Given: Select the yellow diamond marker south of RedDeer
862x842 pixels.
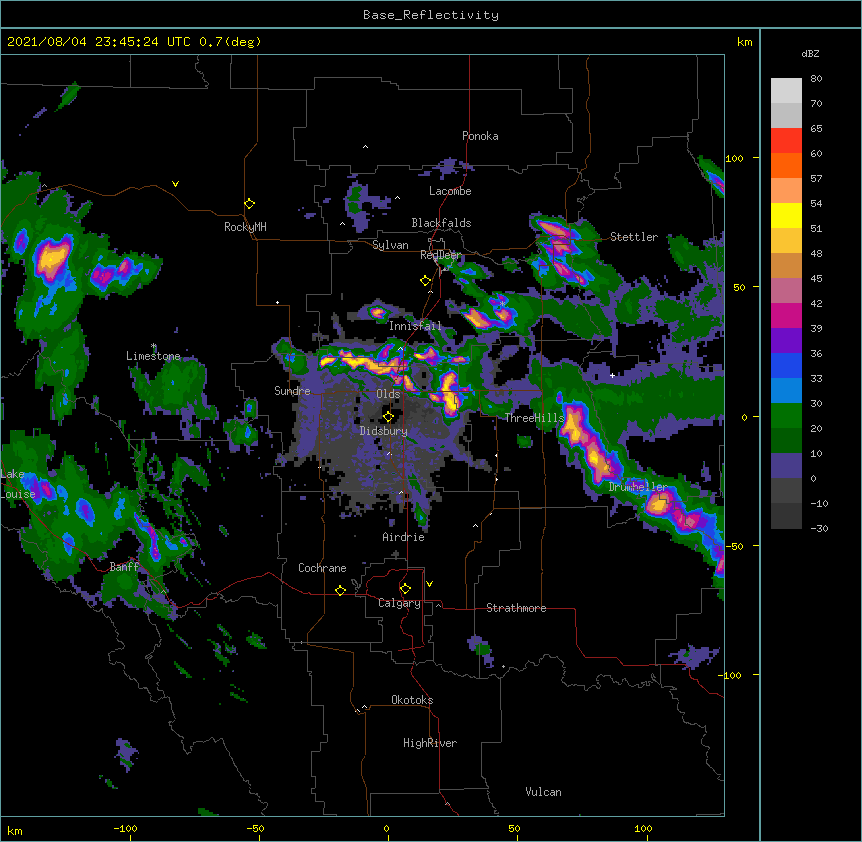Looking at the screenshot, I should [x=425, y=281].
